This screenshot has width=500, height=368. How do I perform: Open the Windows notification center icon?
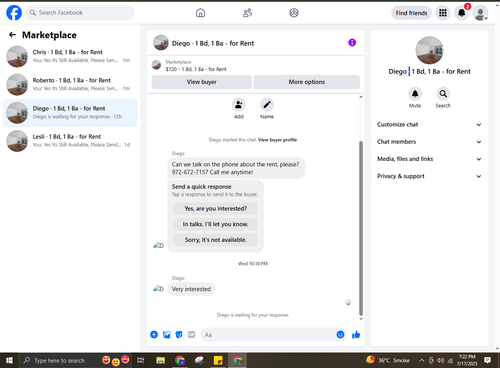coord(487,360)
